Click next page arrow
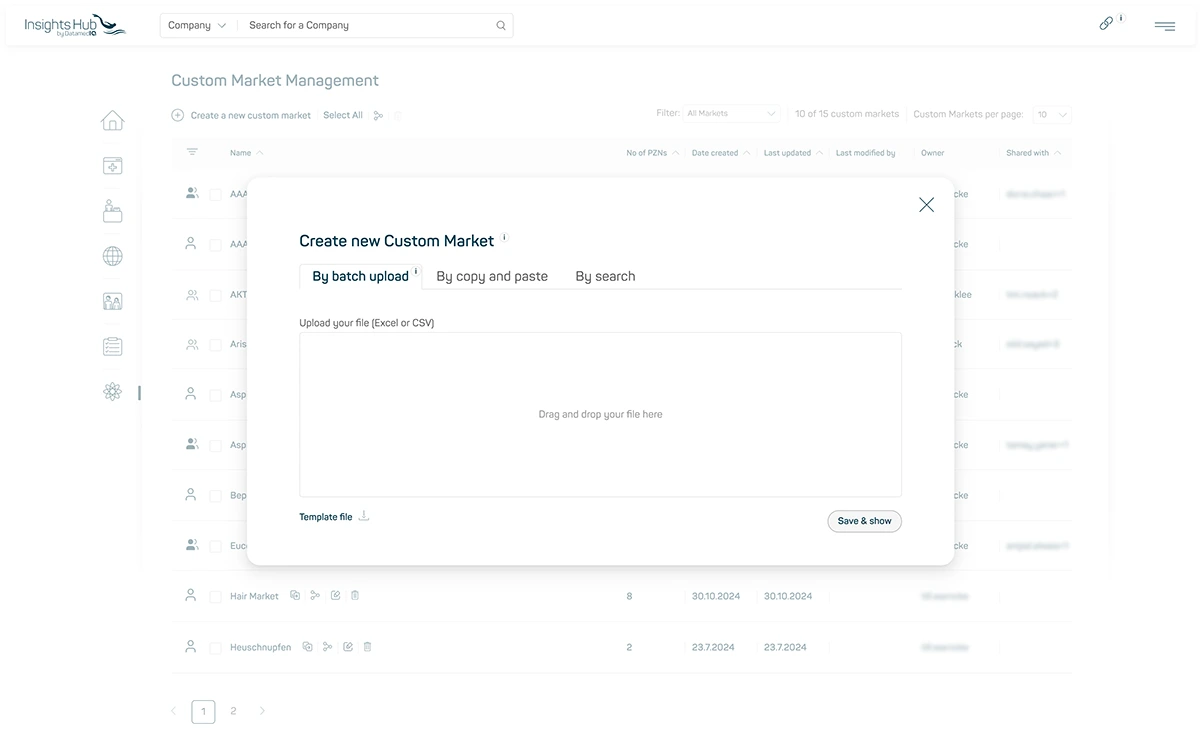 click(262, 711)
